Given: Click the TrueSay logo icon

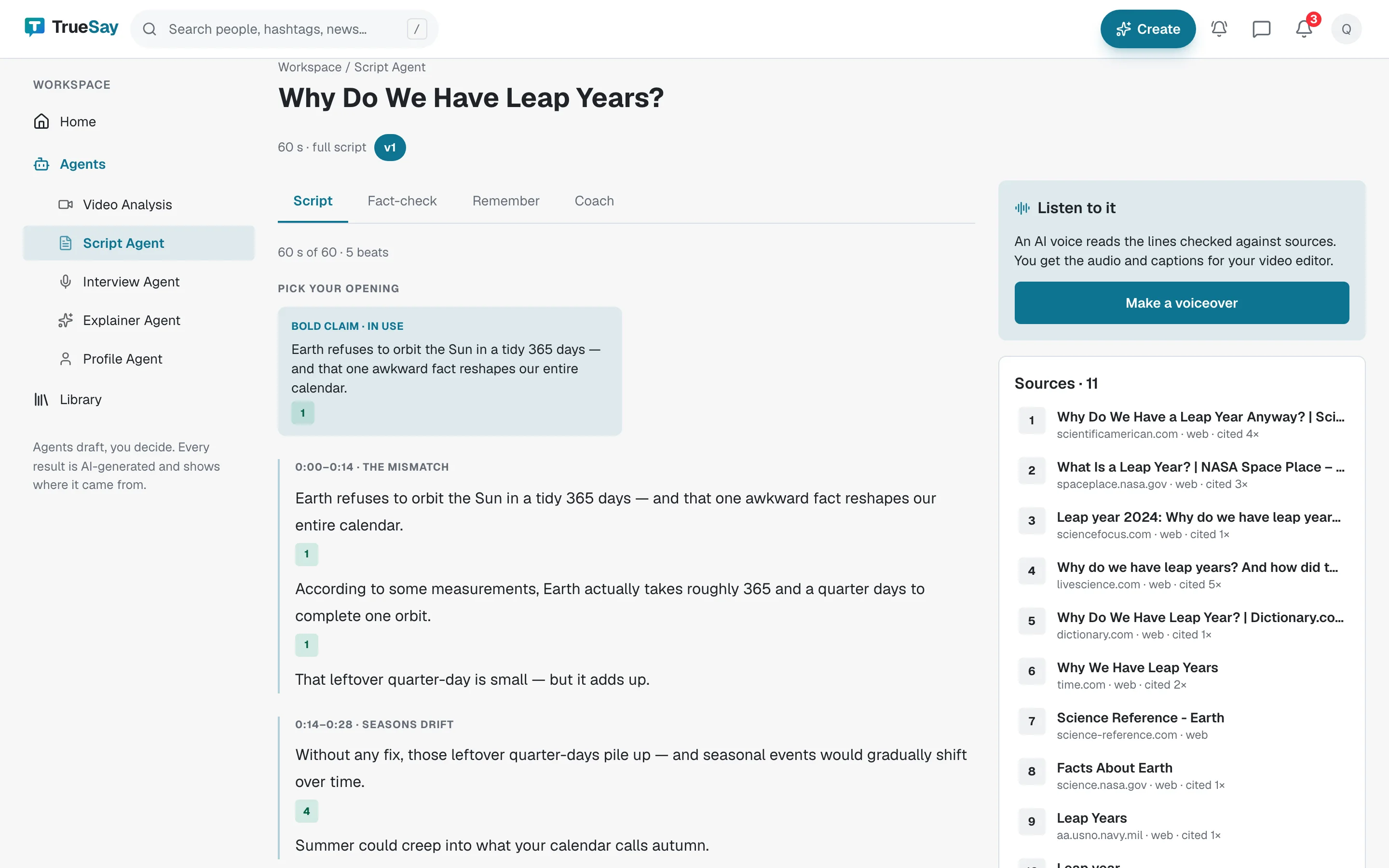Looking at the screenshot, I should pyautogui.click(x=34, y=27).
